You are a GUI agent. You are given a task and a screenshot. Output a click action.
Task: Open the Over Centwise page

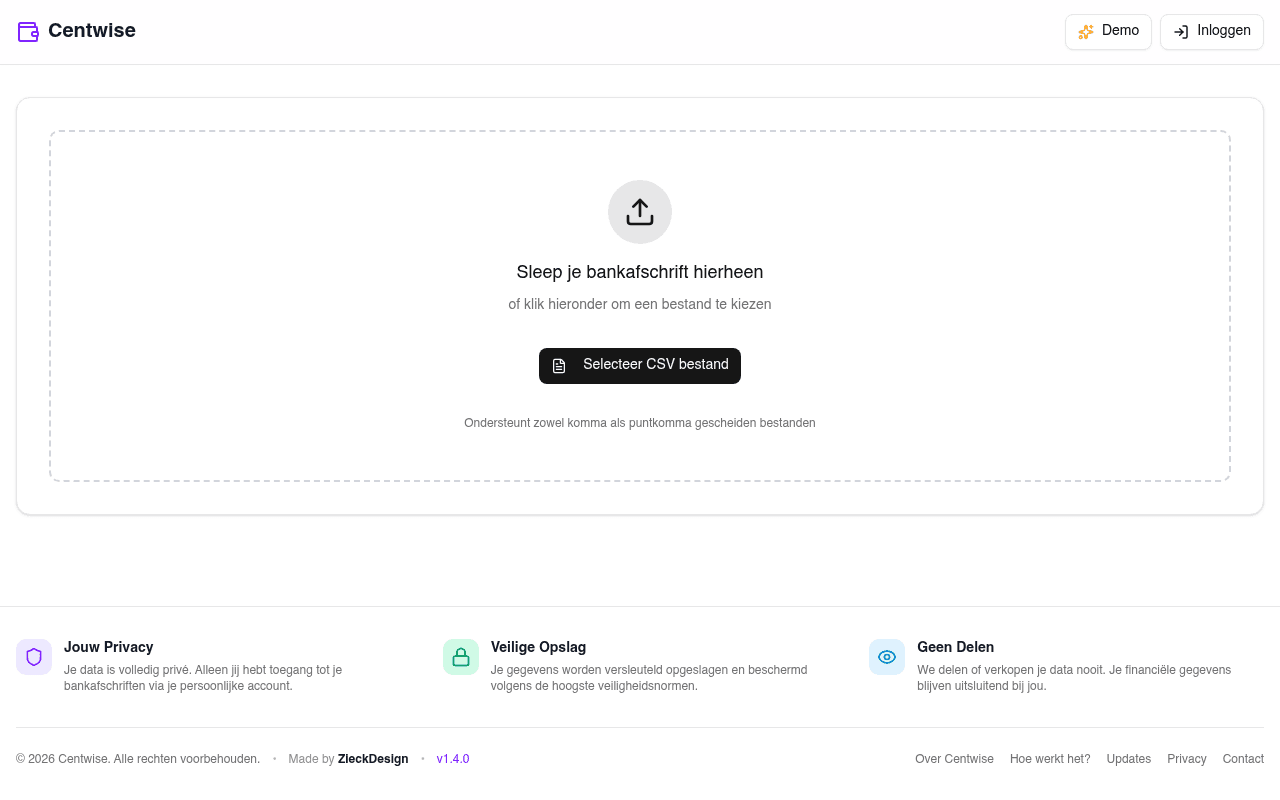(x=954, y=759)
